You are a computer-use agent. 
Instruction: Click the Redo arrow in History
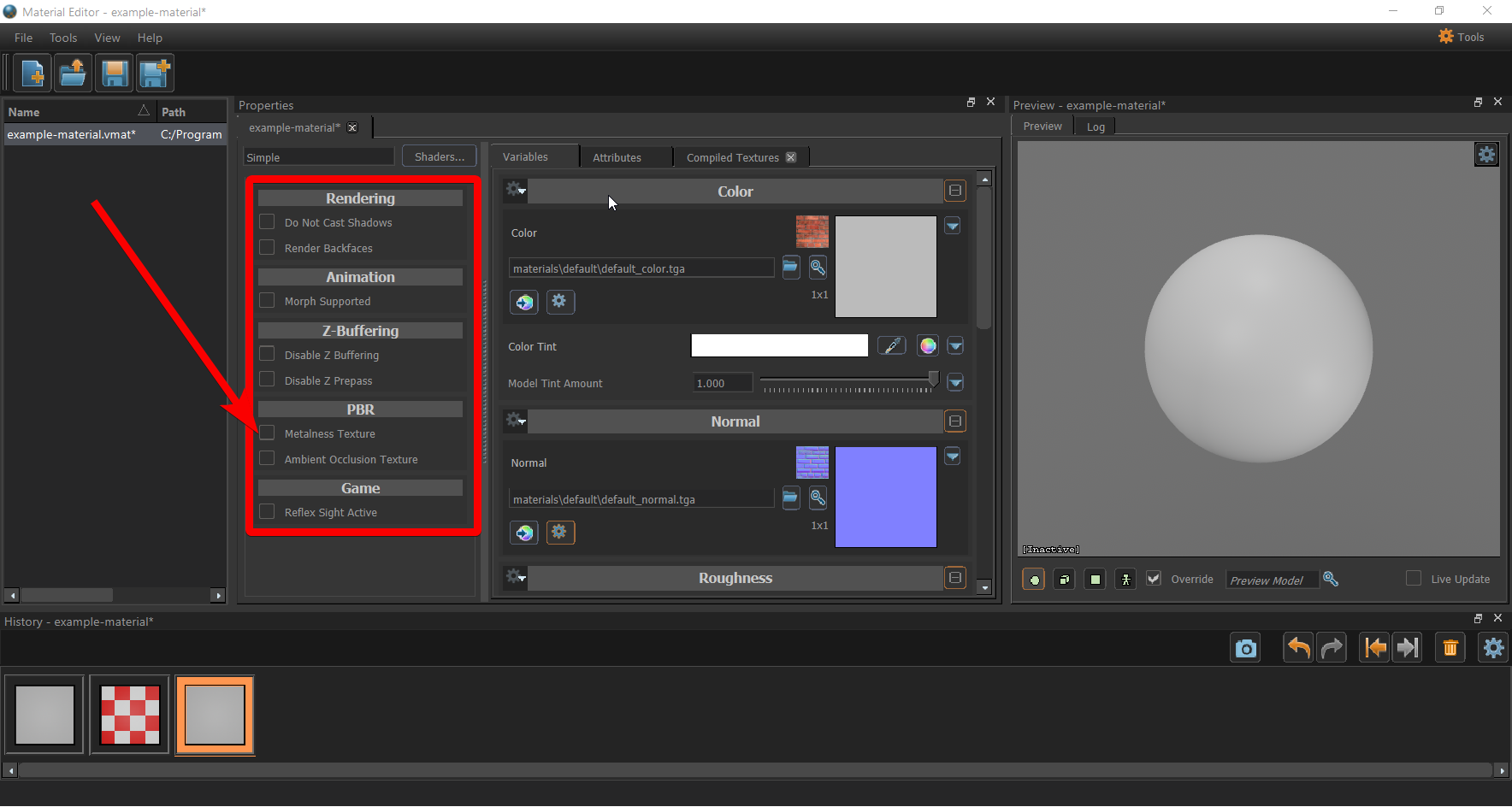click(1332, 648)
